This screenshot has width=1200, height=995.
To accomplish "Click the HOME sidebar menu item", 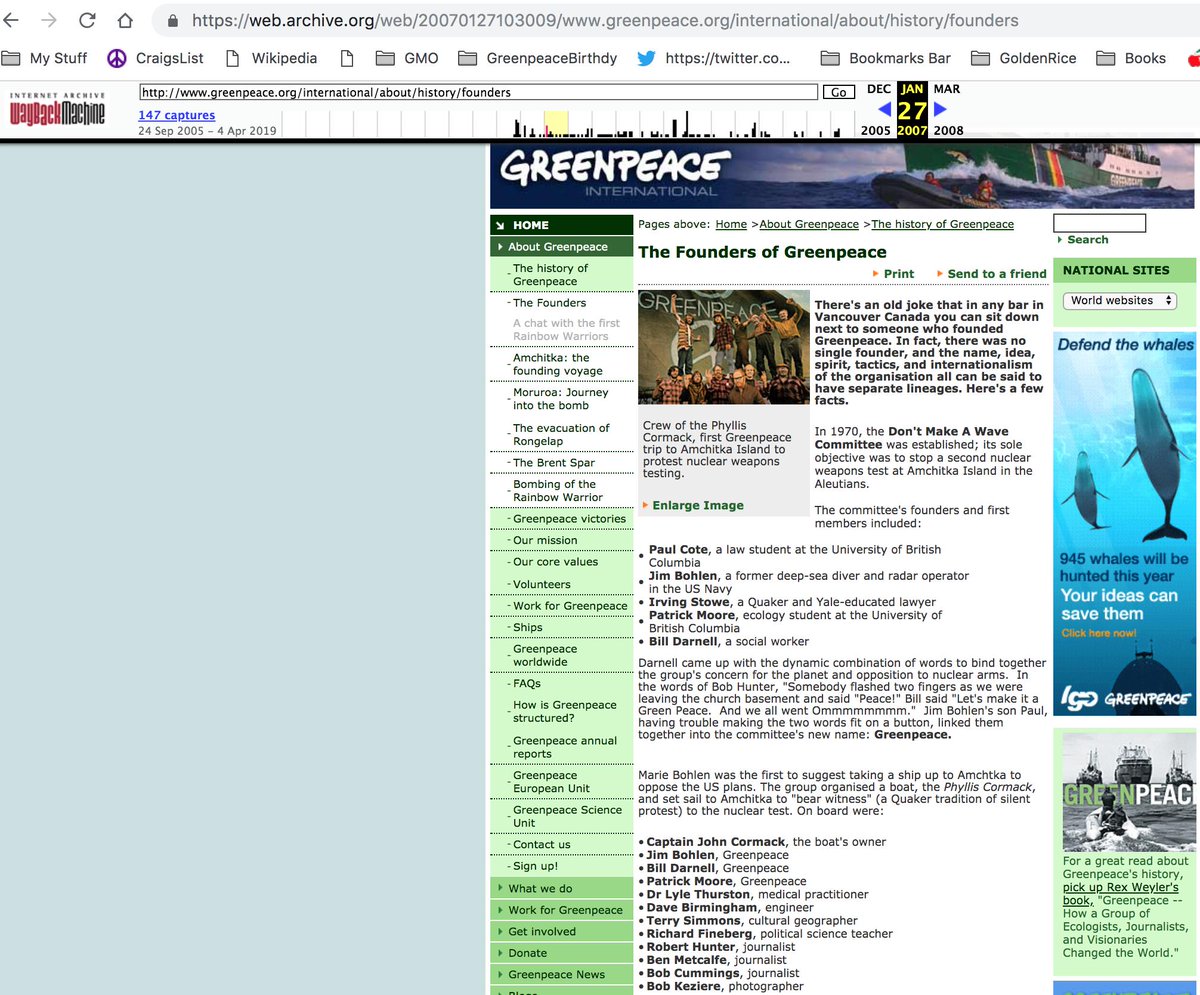I will (x=562, y=225).
